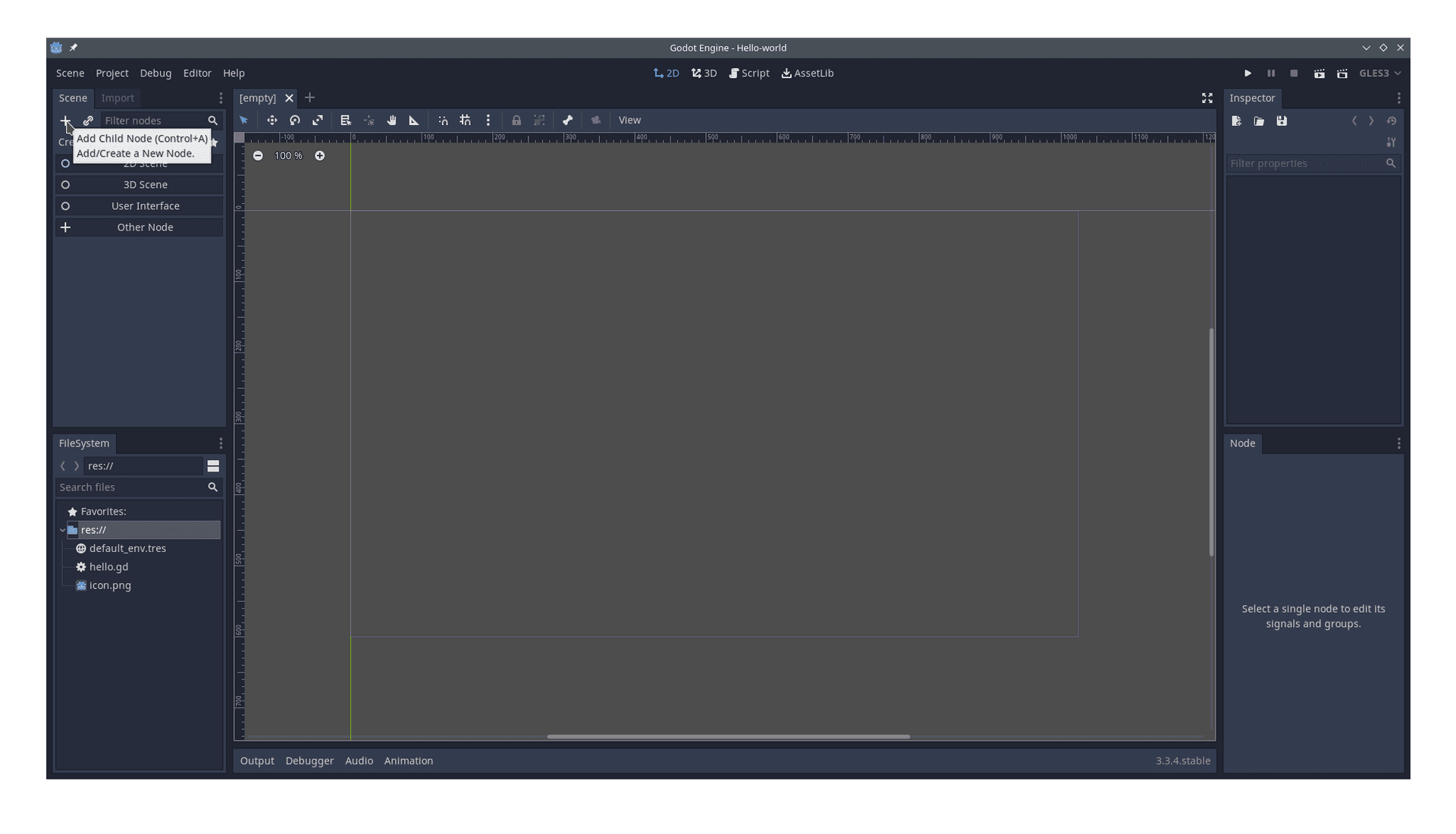Click the Debugger output tab

click(309, 760)
